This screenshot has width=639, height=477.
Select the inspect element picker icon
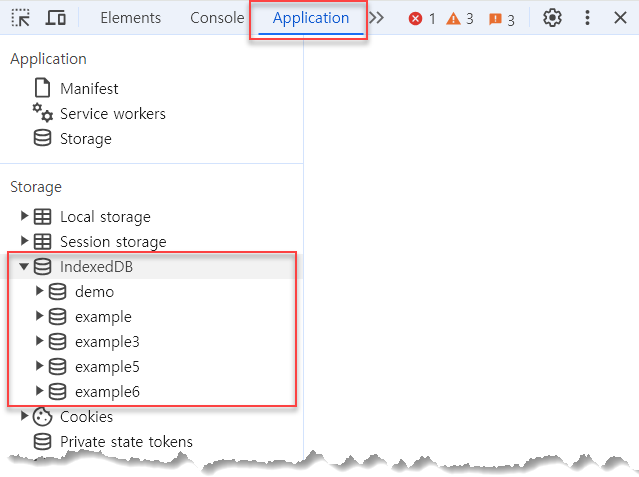[x=20, y=18]
